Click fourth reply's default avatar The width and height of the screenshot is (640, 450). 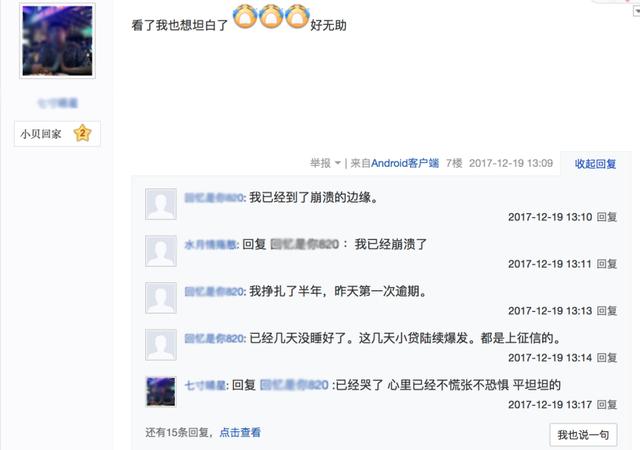pos(161,345)
